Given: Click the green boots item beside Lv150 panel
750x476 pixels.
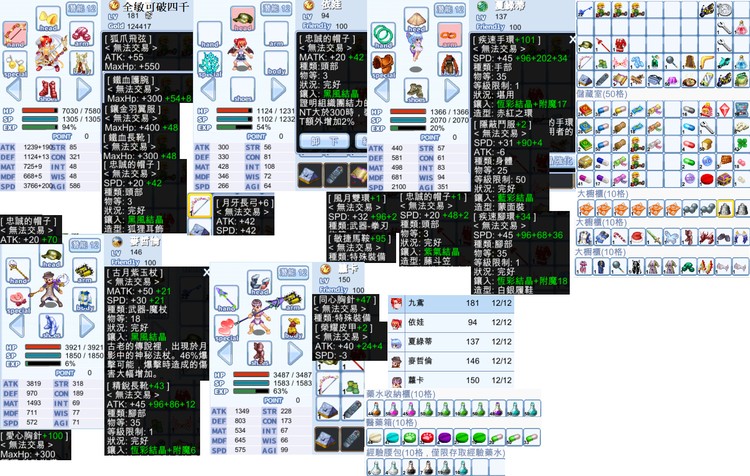Looking at the screenshot, I should point(353,385).
